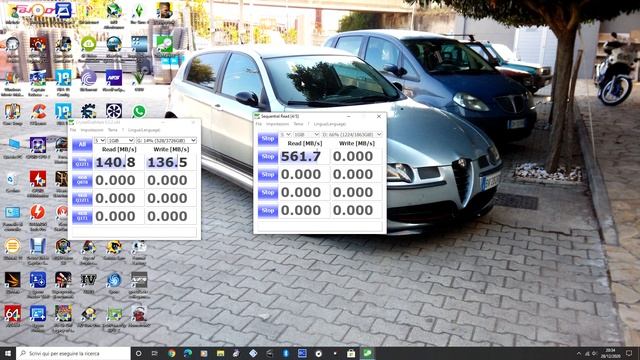Viewport: 640px width, 360px height.
Task: Open WhatsApp from the desktop
Action: [139, 111]
